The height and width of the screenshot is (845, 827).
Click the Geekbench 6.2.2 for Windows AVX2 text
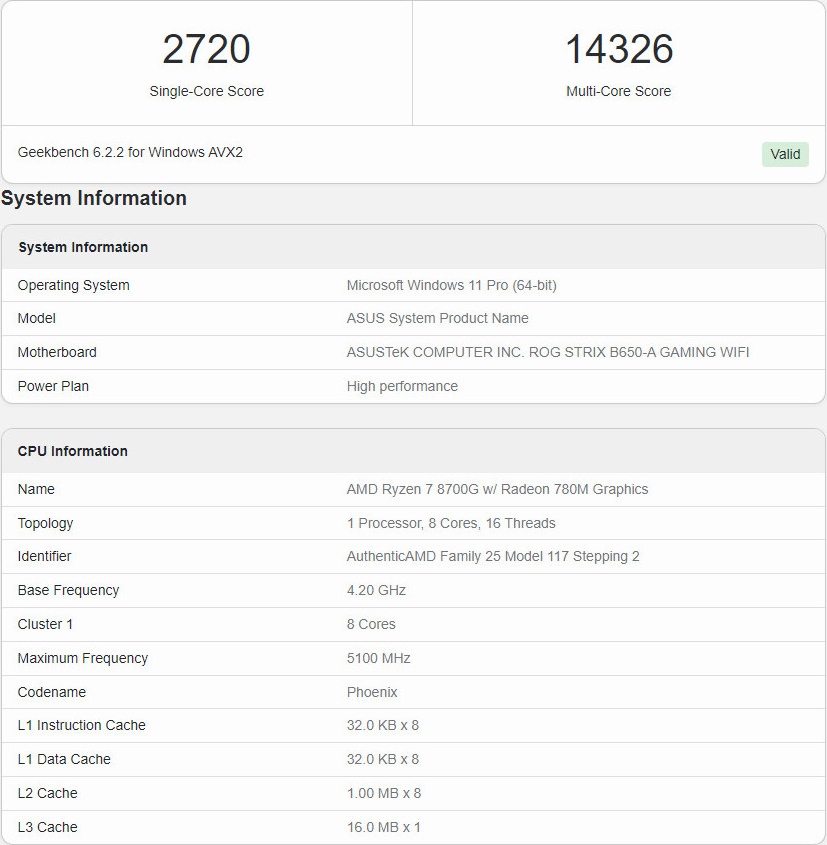coord(130,152)
